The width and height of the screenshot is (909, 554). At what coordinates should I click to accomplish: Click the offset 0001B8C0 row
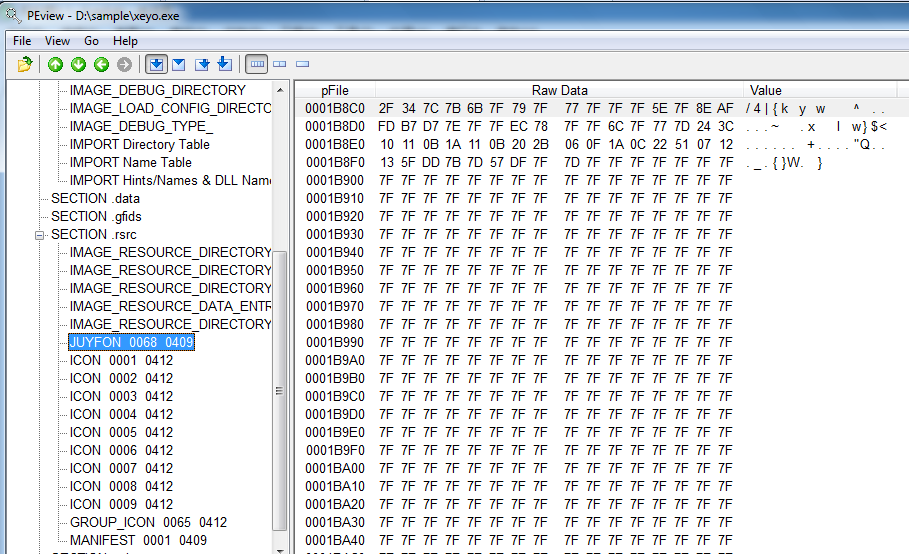(602, 108)
